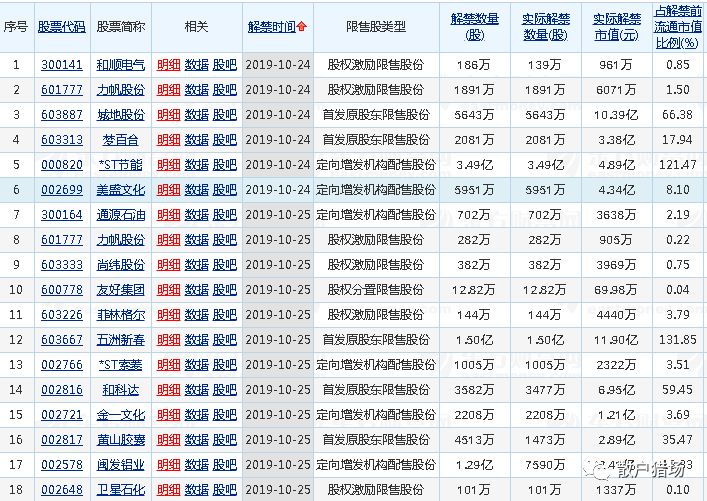
Task: Open stock 金一文化
Action: [x=121, y=415]
